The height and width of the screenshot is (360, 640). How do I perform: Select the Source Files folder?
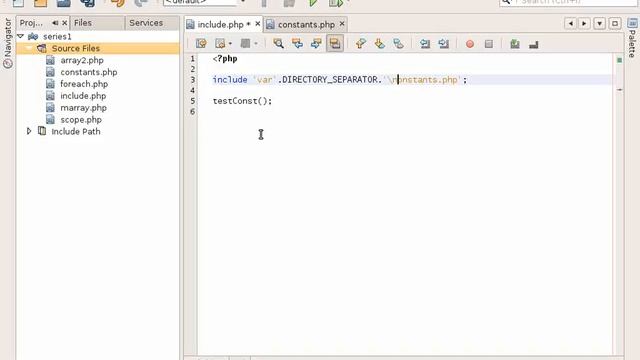[76, 48]
